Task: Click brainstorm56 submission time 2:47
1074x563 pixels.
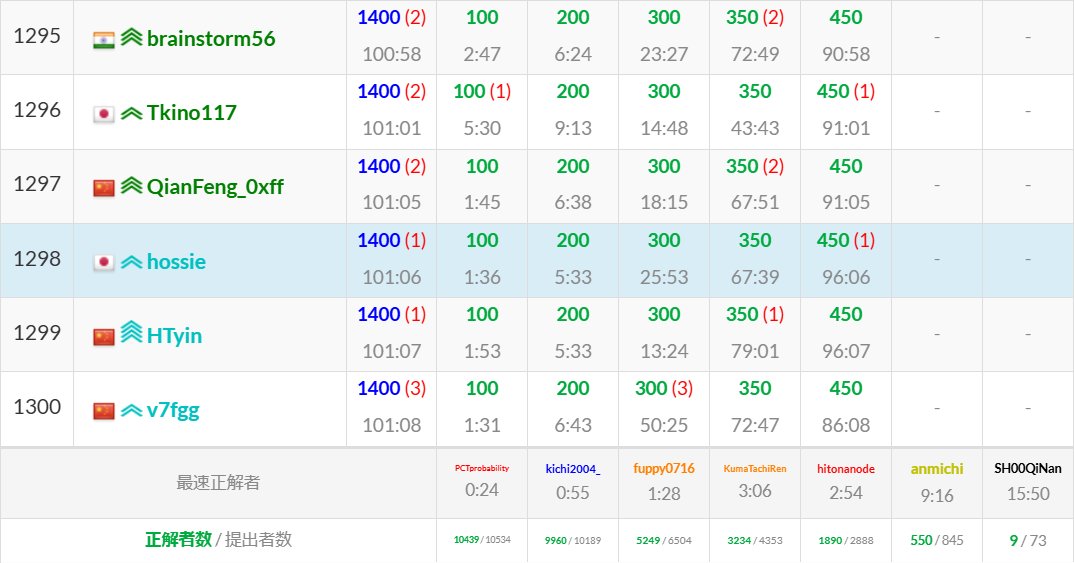Action: point(482,54)
